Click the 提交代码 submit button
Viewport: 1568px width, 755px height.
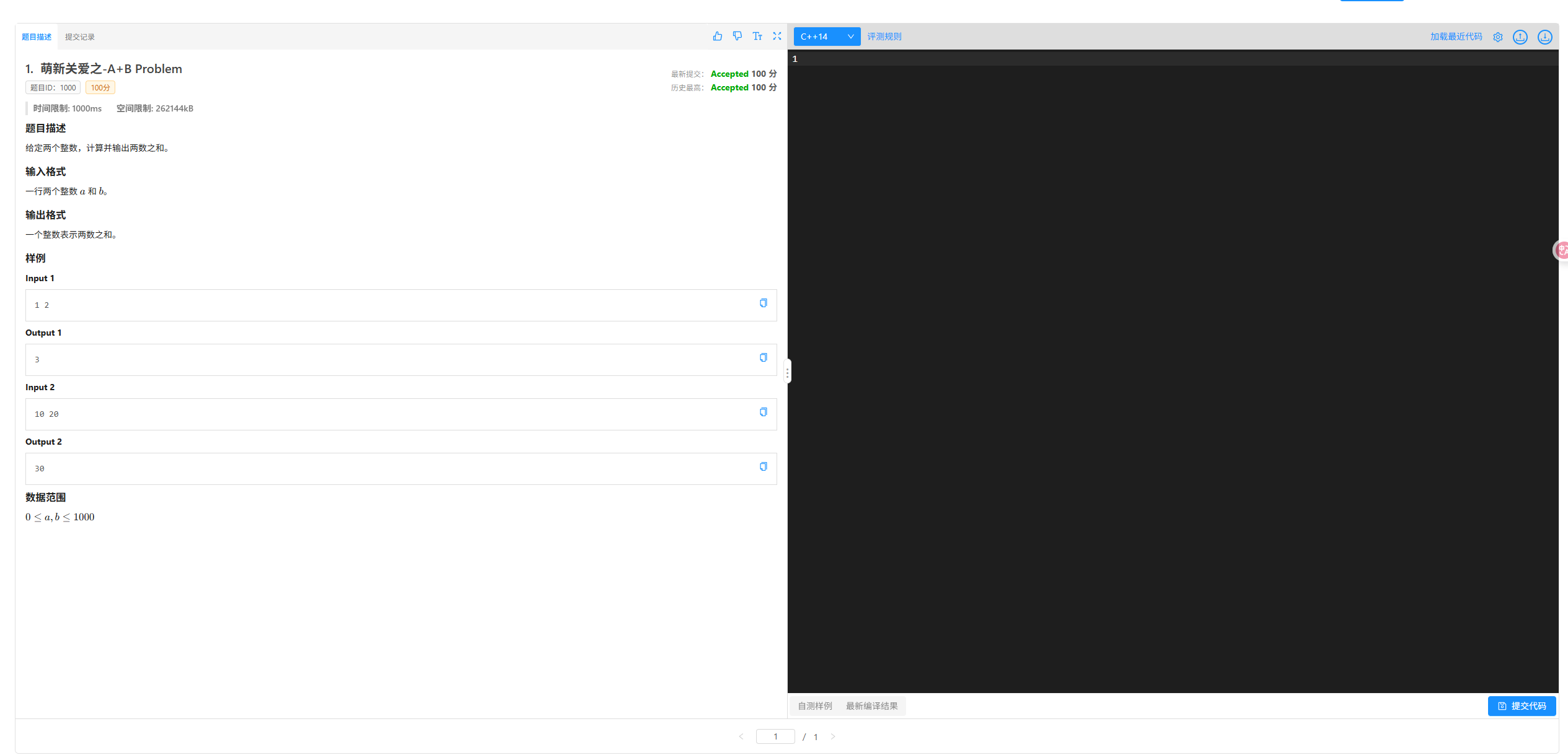1521,706
